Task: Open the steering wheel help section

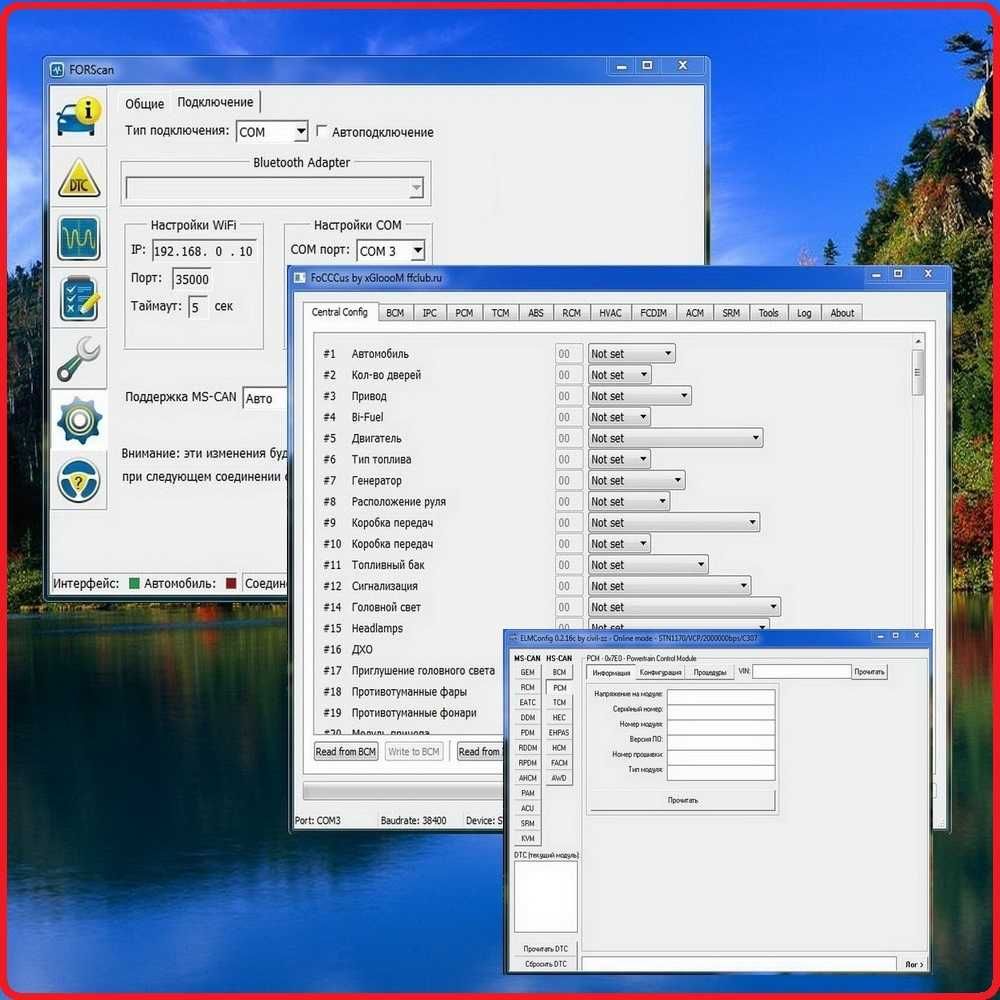Action: coord(78,481)
